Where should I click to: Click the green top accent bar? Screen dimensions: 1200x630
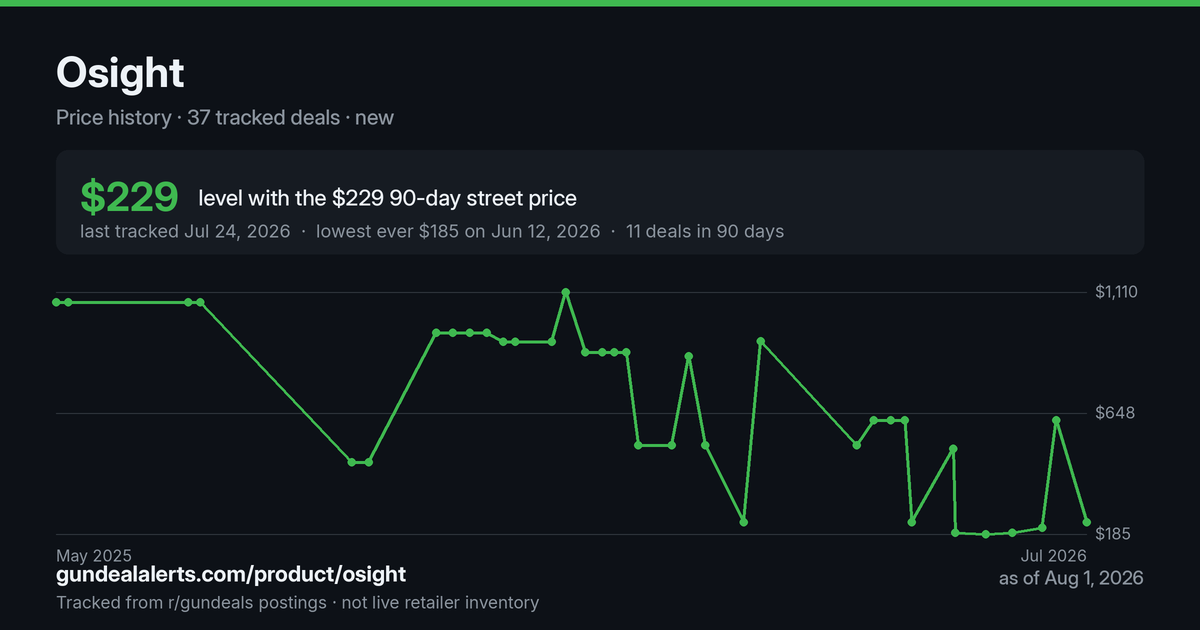click(600, 3)
